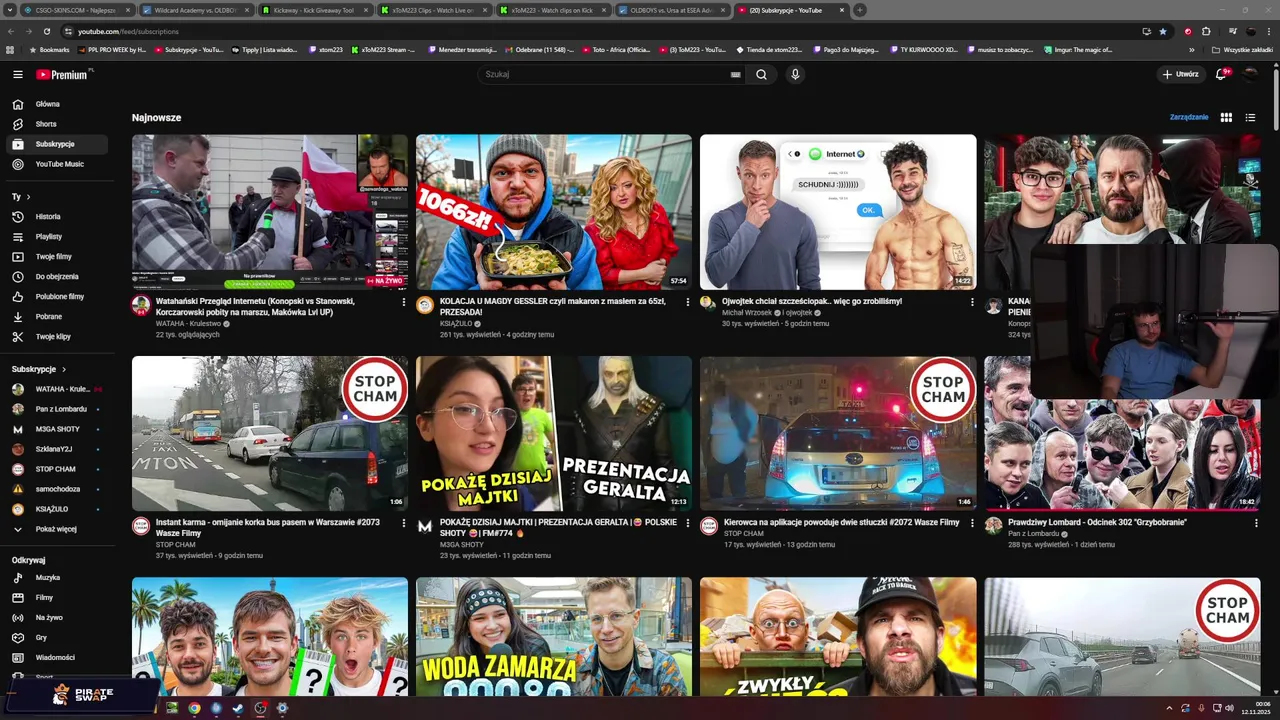Viewport: 1280px width, 720px height.
Task: Open STOP CHAM subscription channel
Action: click(58, 469)
